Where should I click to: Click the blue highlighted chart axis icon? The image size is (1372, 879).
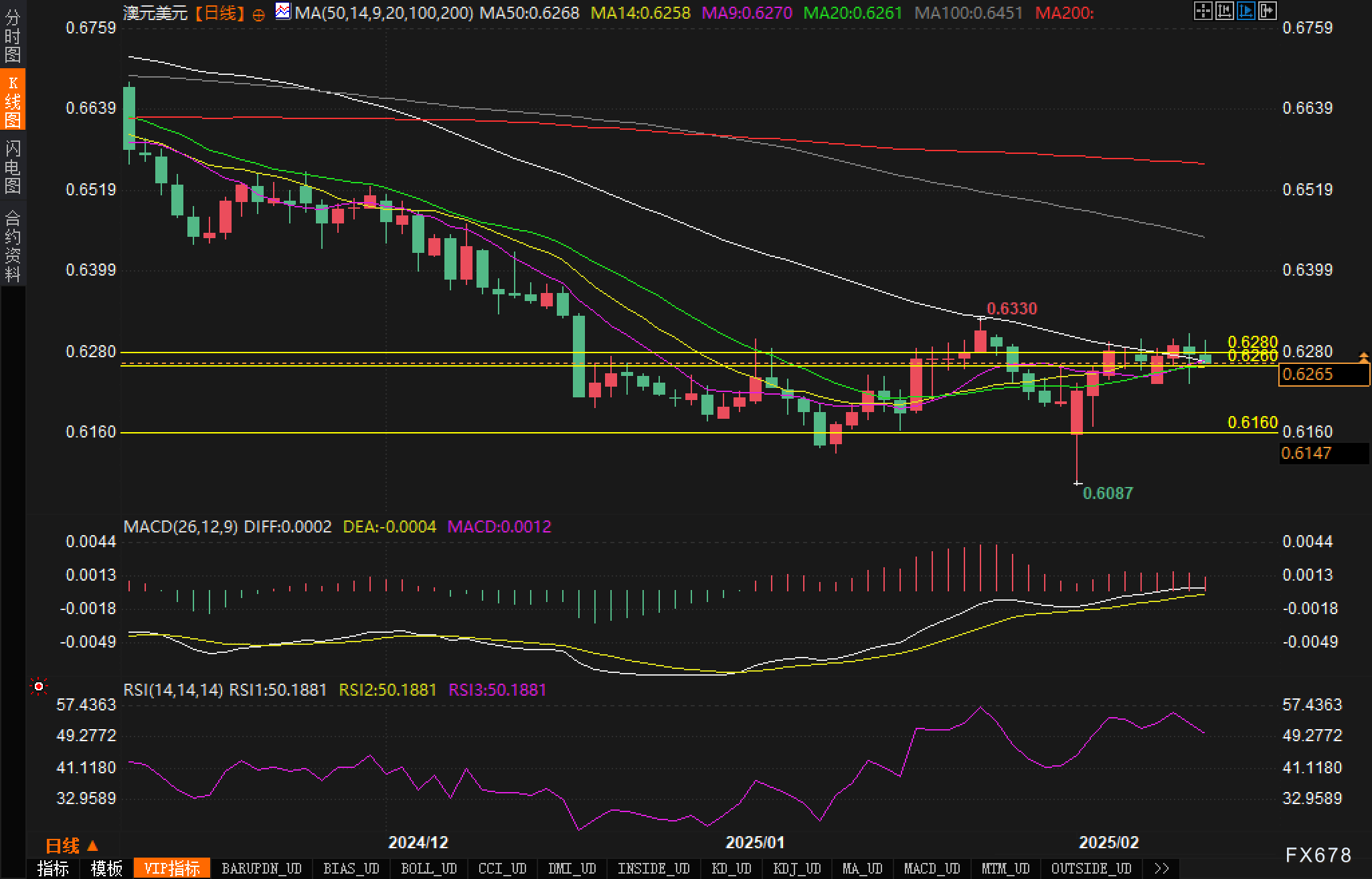(1246, 11)
